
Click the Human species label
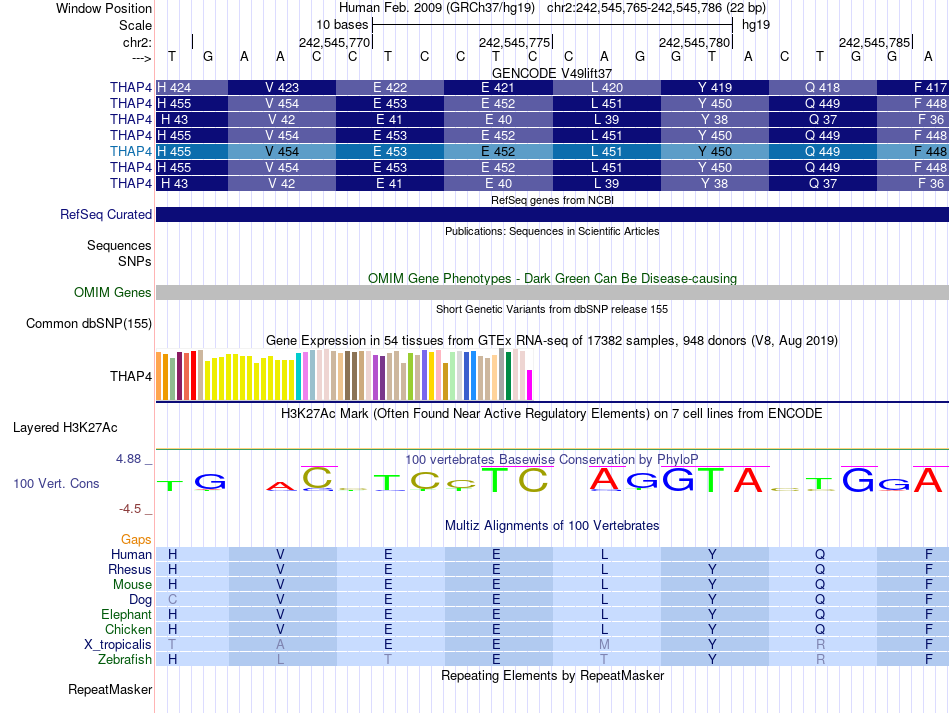131,554
